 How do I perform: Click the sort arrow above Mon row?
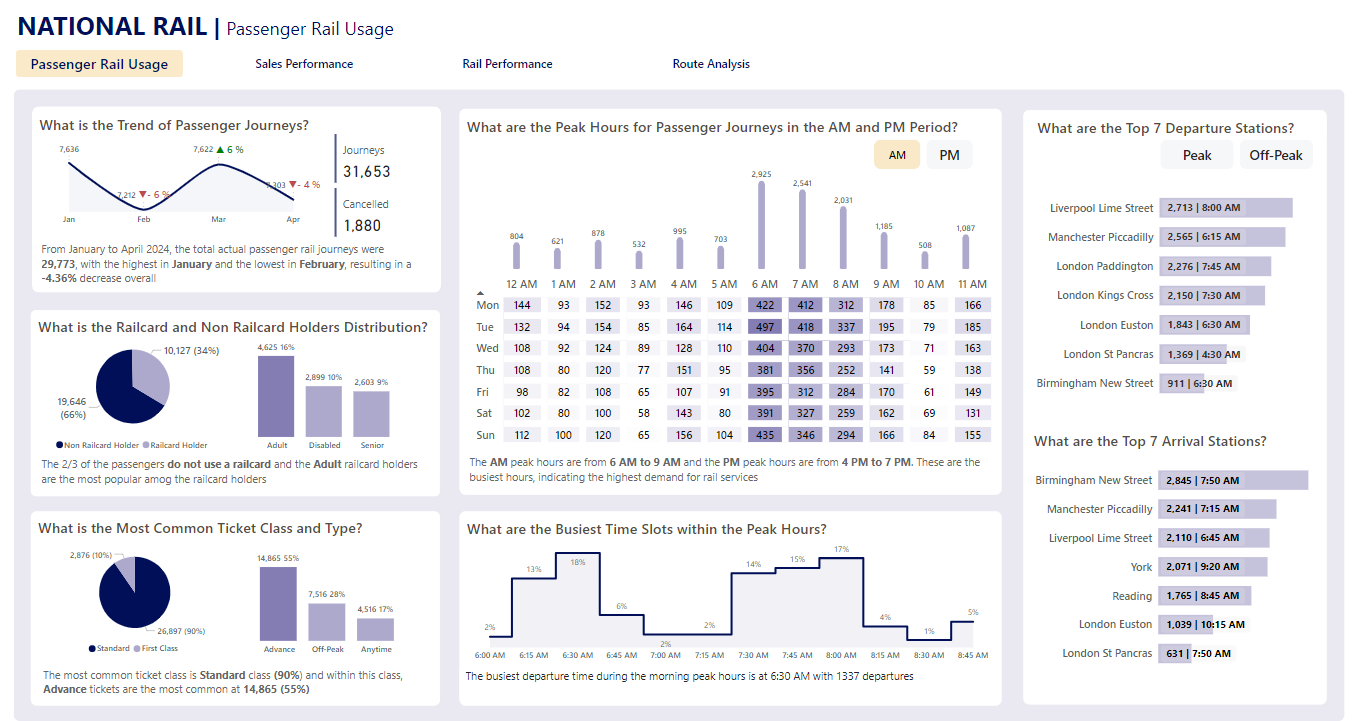(480, 293)
